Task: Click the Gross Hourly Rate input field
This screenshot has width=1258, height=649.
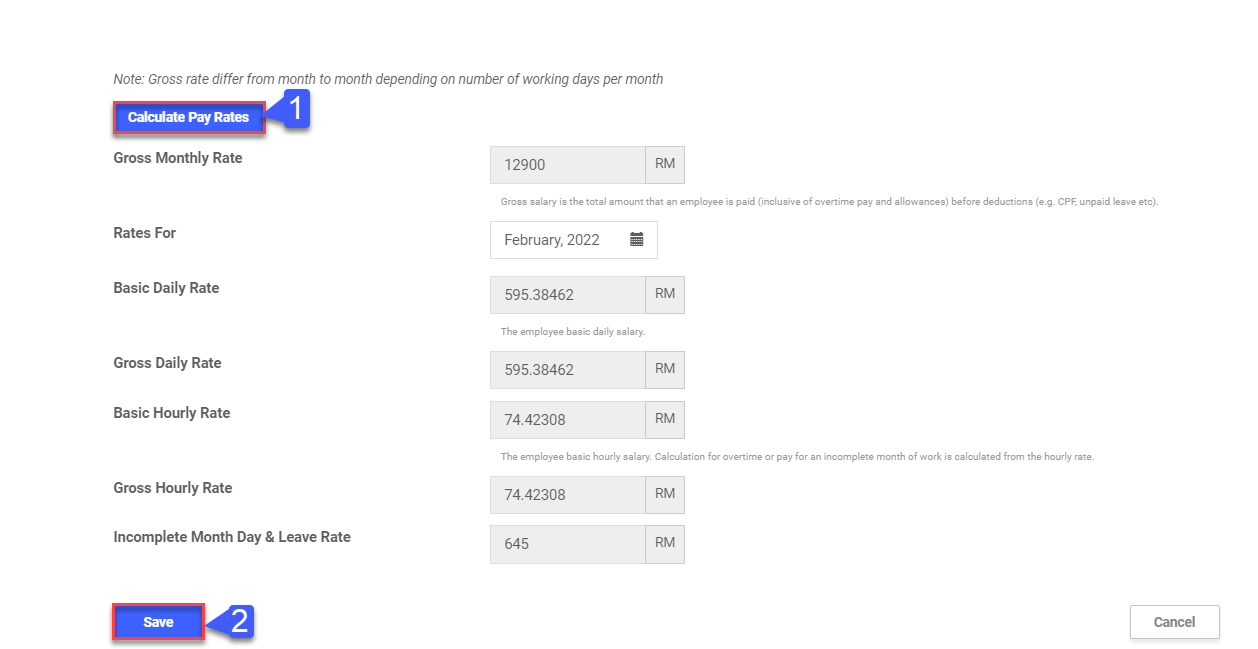Action: pyautogui.click(x=567, y=495)
